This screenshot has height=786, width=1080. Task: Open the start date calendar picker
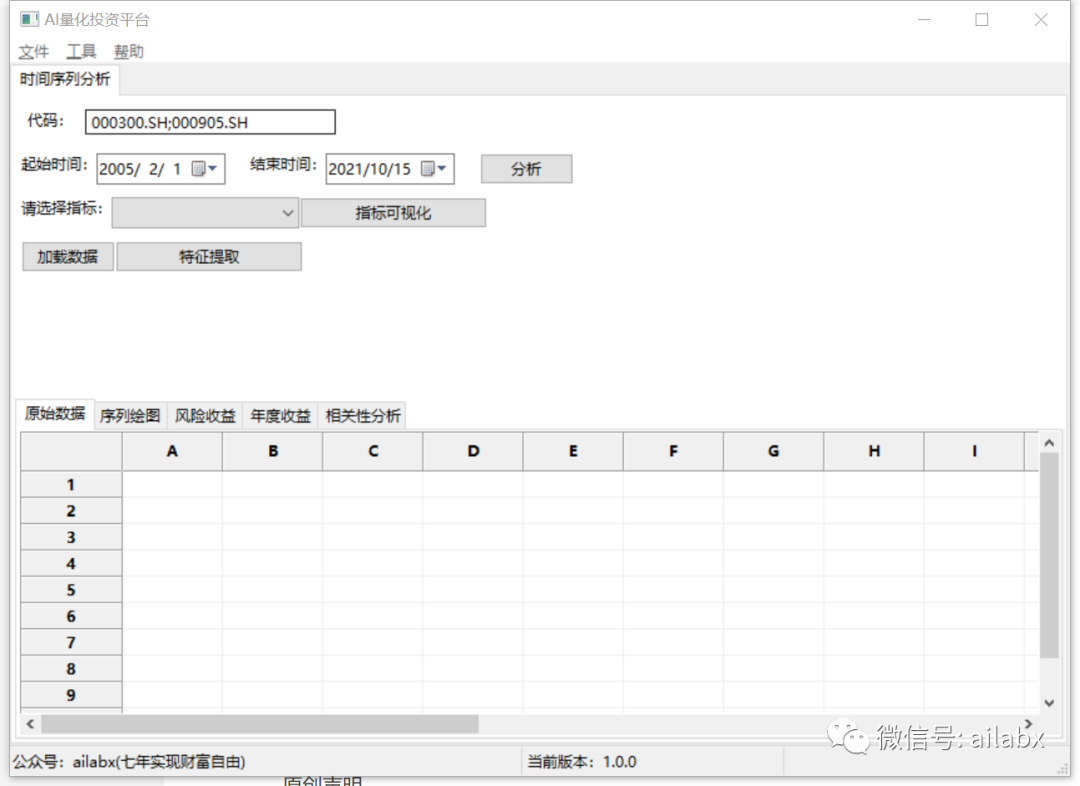pyautogui.click(x=204, y=169)
